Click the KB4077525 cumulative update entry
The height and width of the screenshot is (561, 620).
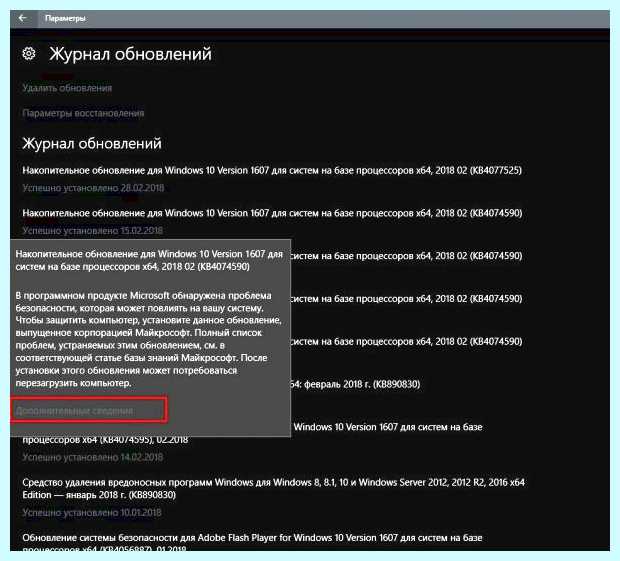272,170
